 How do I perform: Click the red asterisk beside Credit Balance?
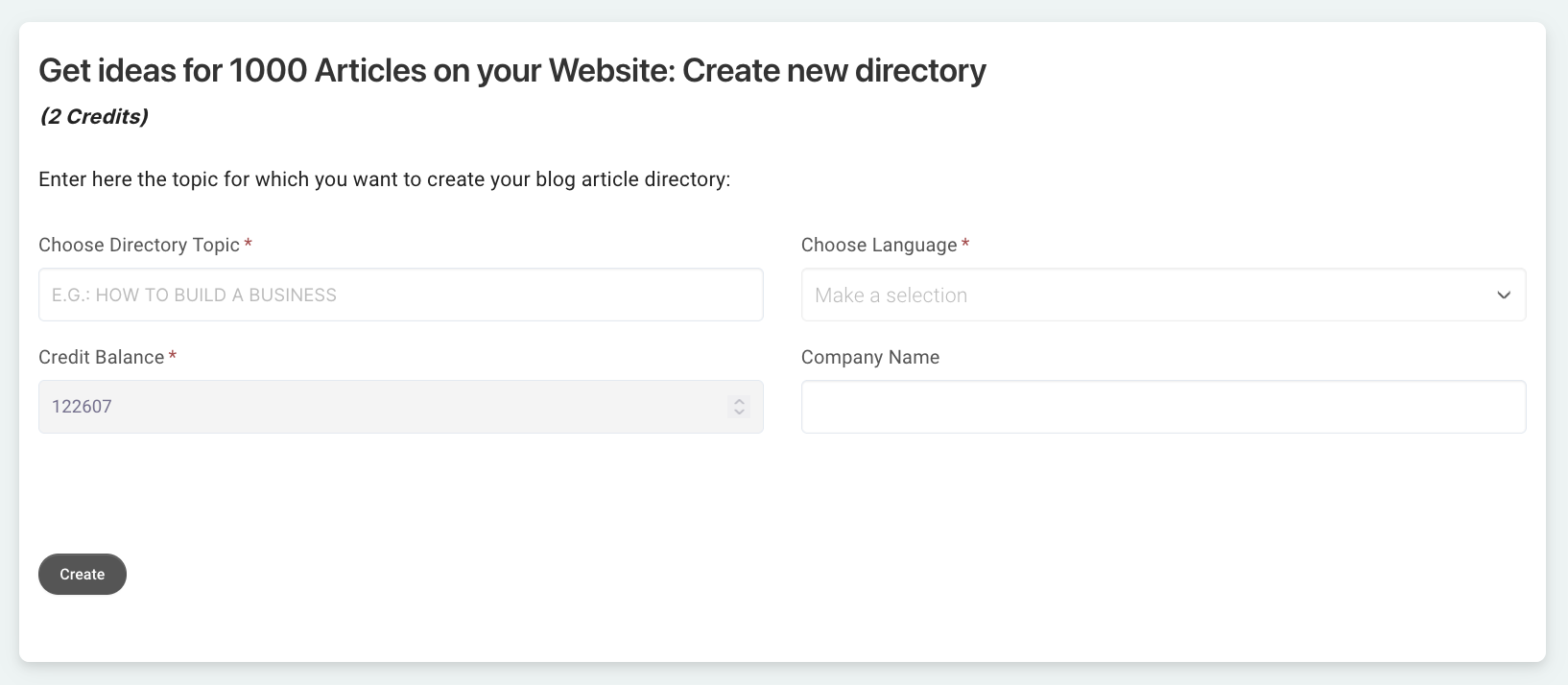click(x=173, y=356)
